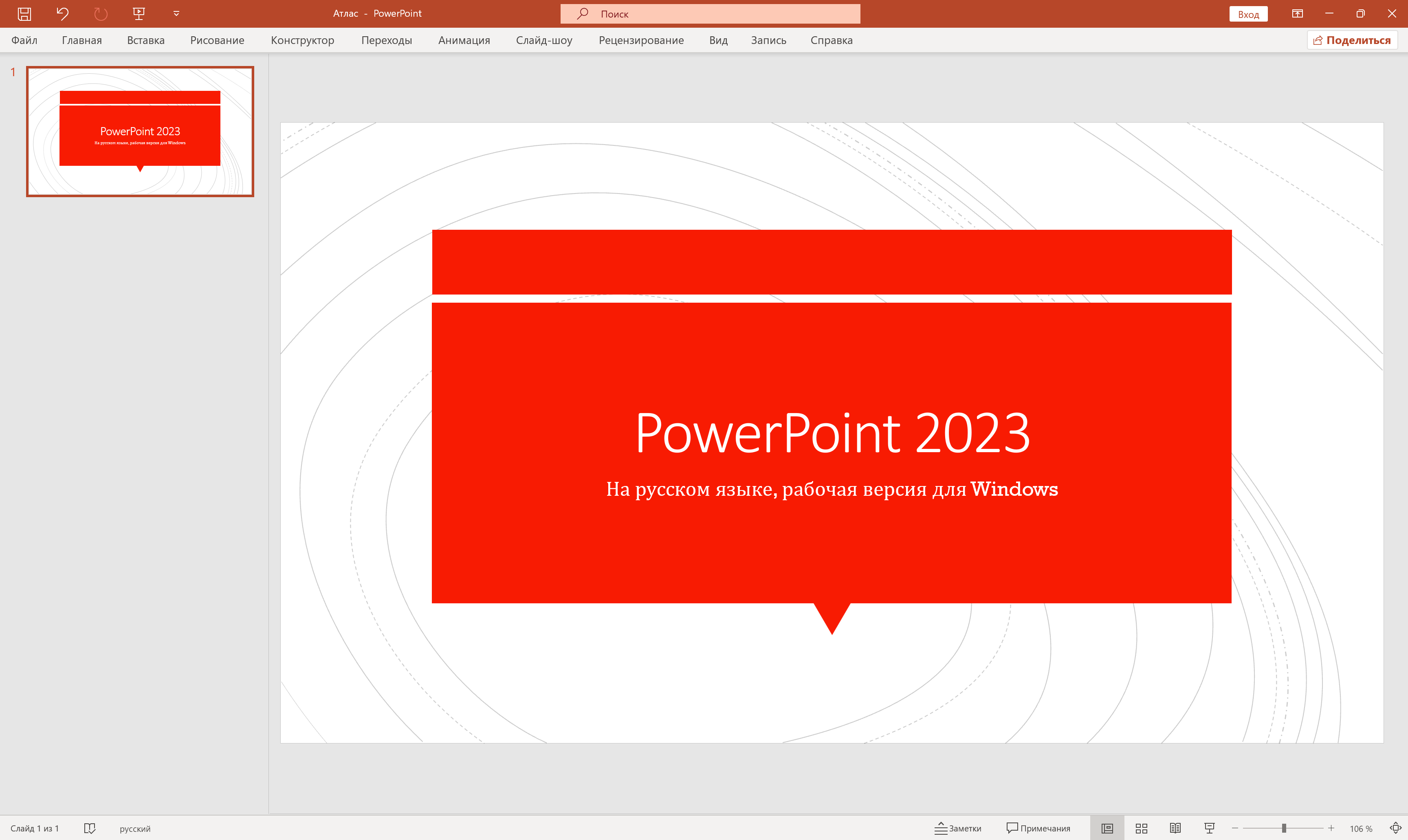Open the Анимация ribbon tab
Screen dimensions: 1408x840
point(464,40)
